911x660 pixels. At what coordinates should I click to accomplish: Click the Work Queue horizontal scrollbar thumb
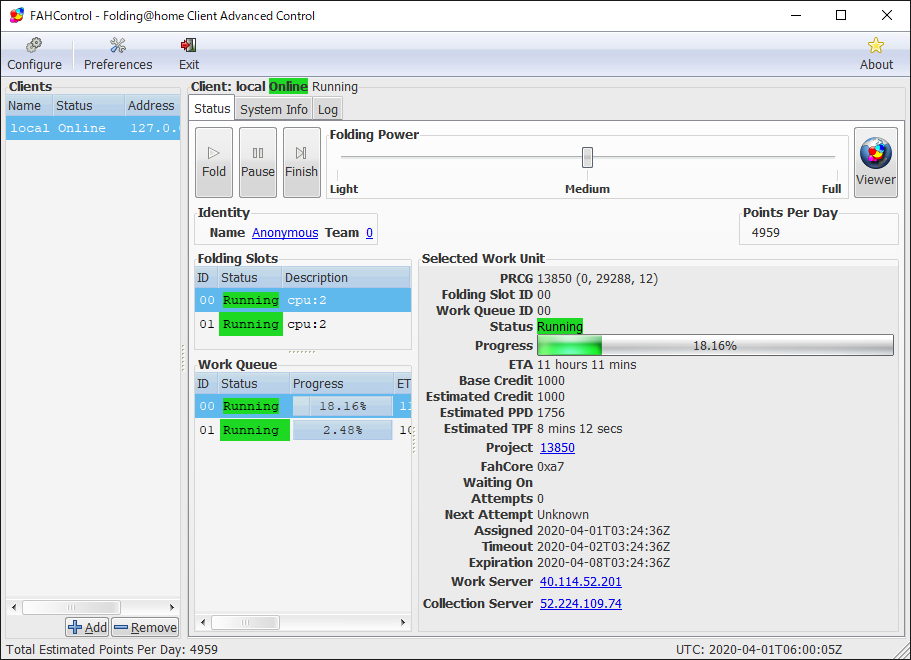[x=245, y=622]
